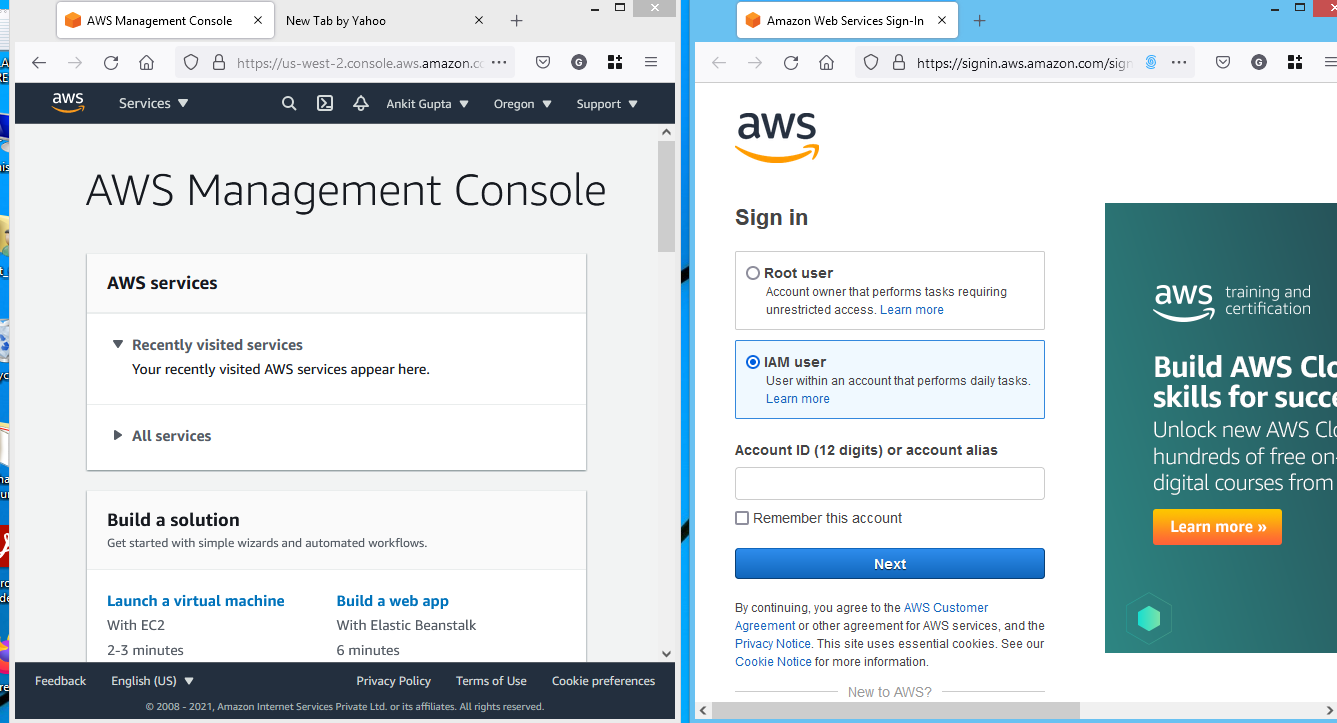The image size is (1337, 723).
Task: Open page actions ellipsis in the left browser
Action: click(x=500, y=62)
